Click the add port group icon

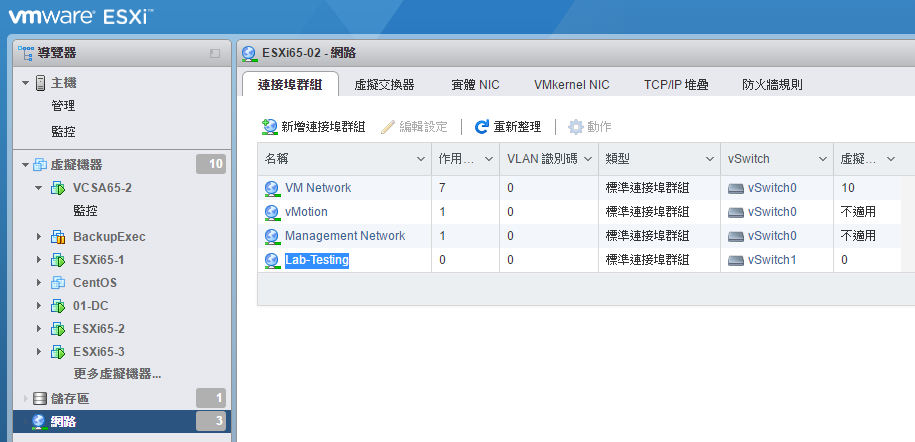(270, 127)
